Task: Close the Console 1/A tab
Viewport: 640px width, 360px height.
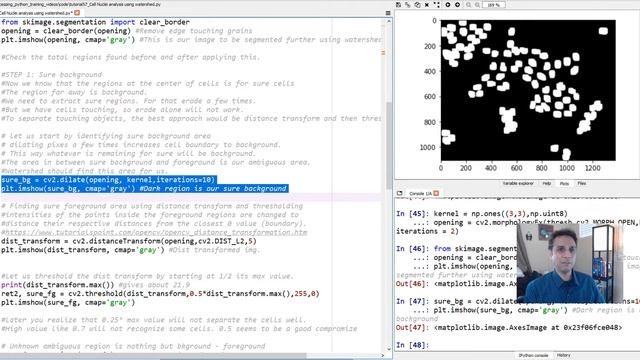Action: [436, 193]
